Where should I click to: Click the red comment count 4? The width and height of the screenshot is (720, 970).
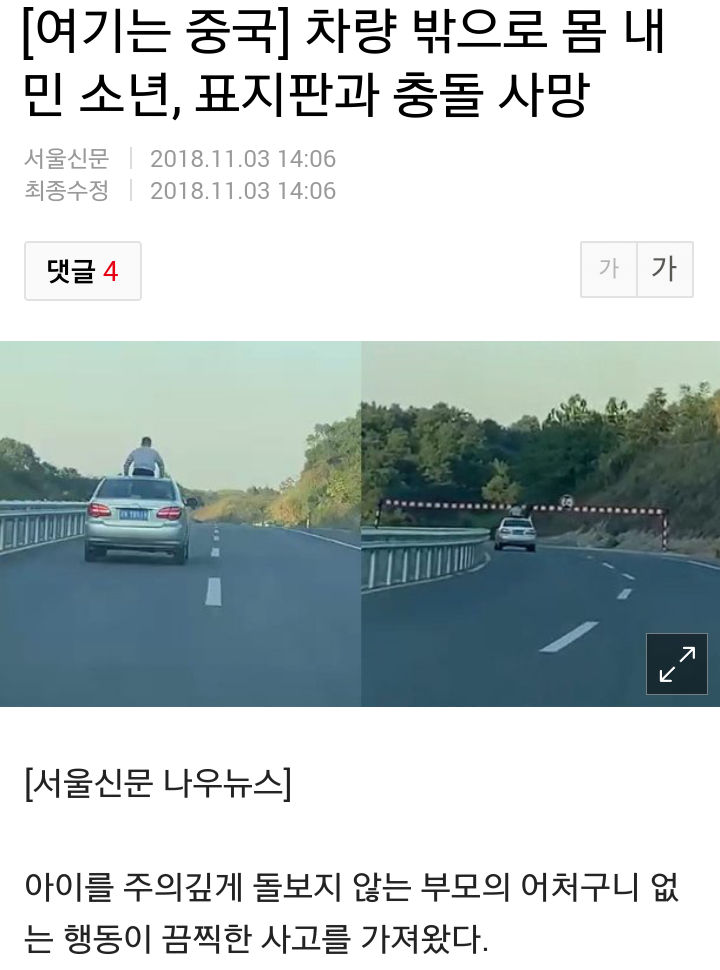click(x=110, y=271)
